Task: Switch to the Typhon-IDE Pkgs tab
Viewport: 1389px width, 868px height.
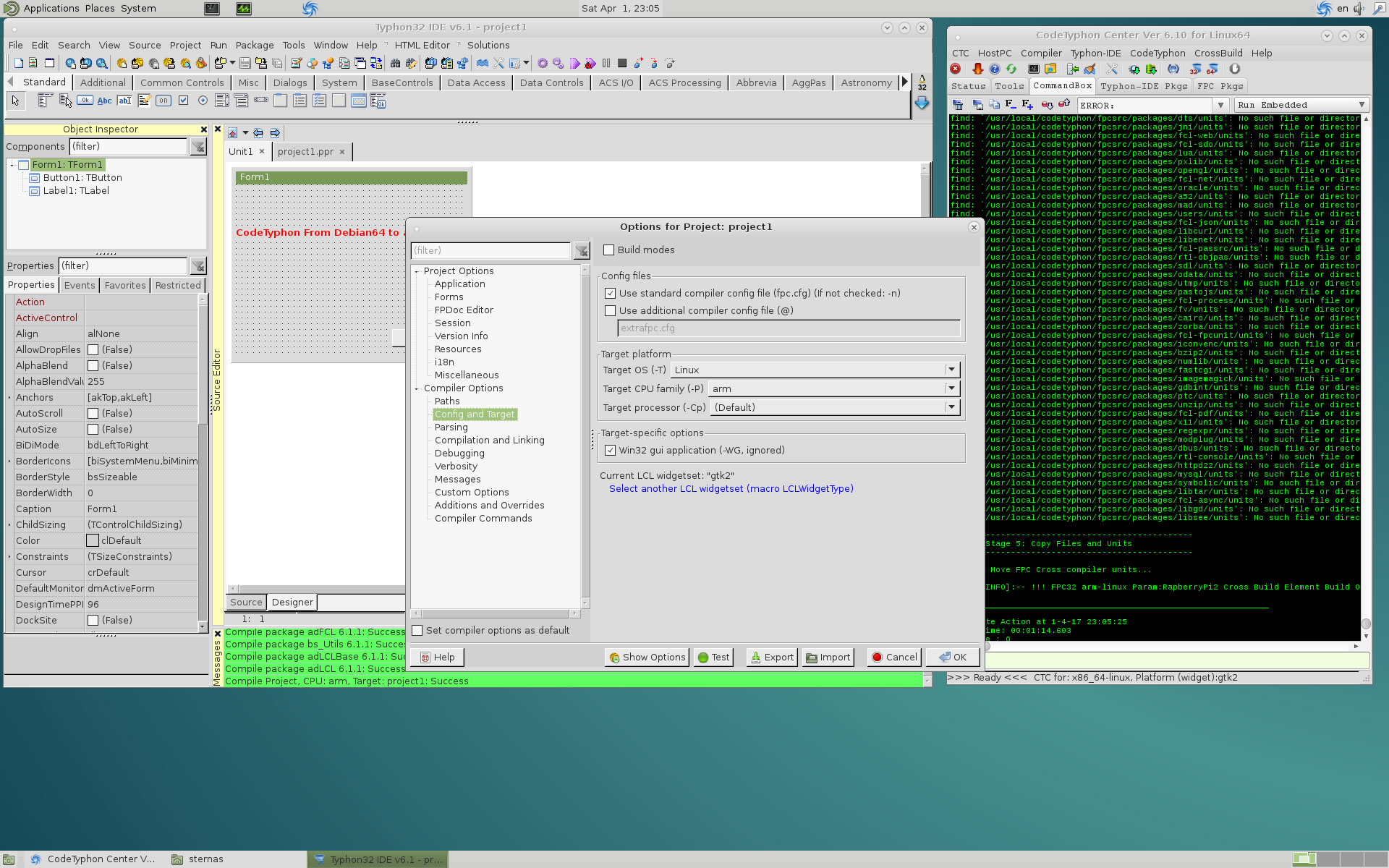Action: pyautogui.click(x=1144, y=85)
